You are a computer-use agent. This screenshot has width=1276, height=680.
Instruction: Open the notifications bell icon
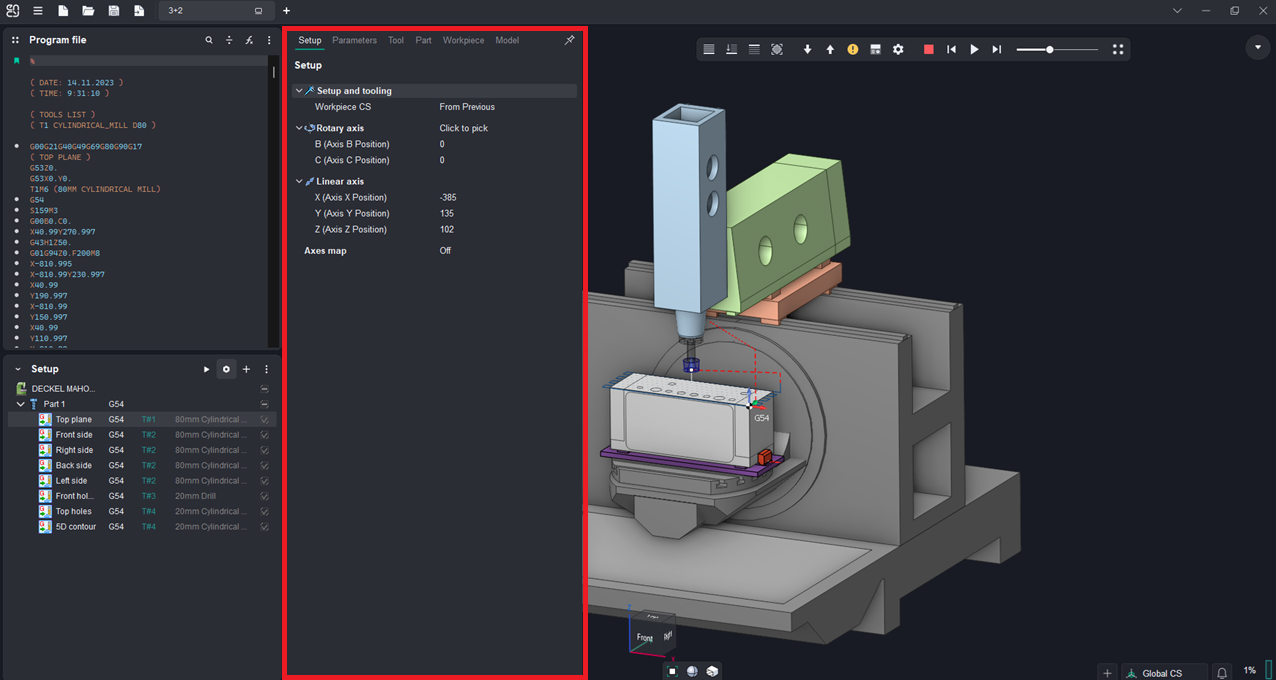(x=1221, y=672)
